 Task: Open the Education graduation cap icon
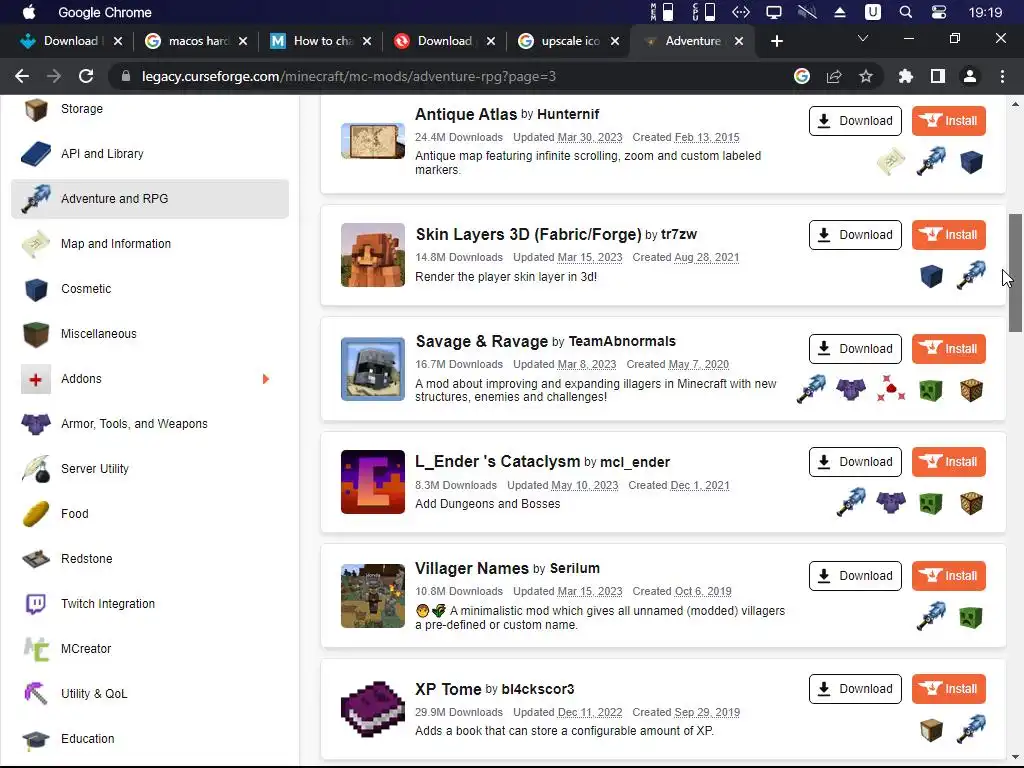click(x=36, y=739)
